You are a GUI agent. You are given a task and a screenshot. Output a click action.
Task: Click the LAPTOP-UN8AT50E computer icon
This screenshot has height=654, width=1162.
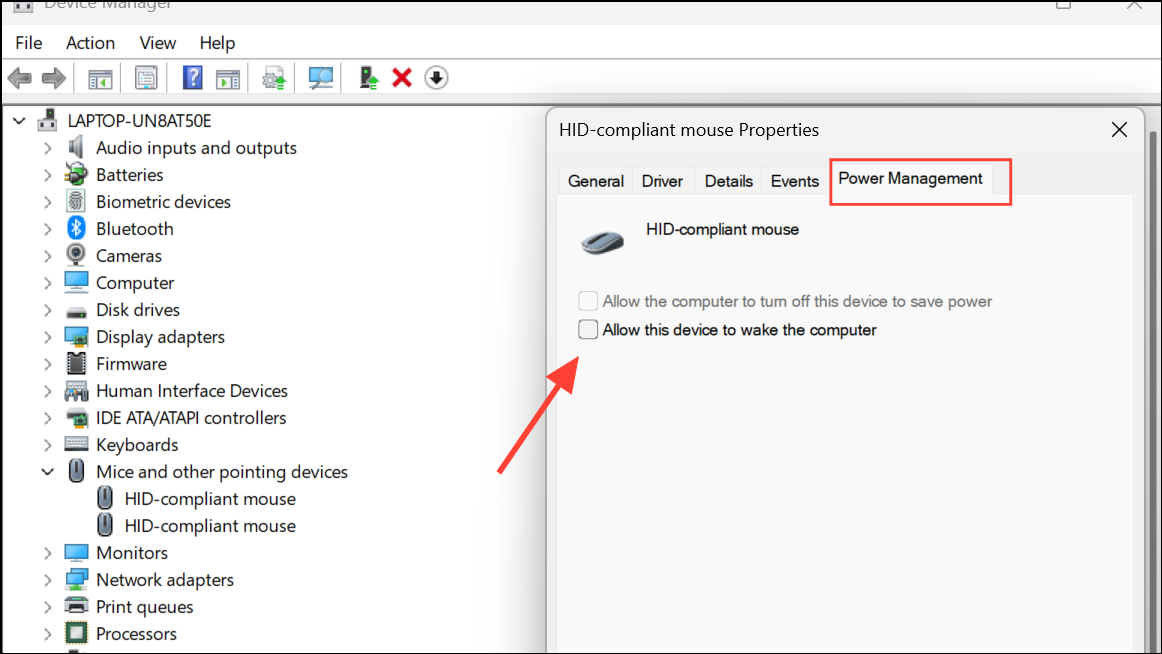tap(48, 120)
